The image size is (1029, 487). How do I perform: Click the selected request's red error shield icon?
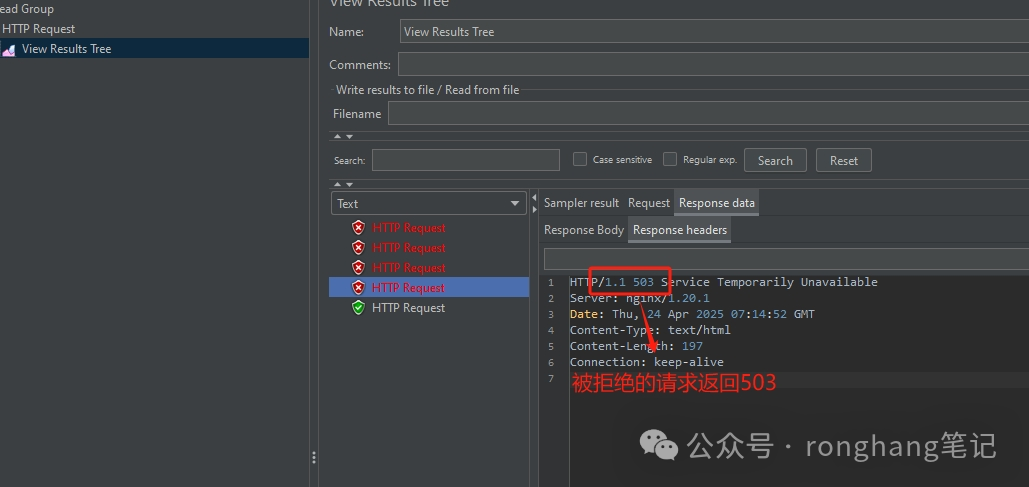coord(358,288)
